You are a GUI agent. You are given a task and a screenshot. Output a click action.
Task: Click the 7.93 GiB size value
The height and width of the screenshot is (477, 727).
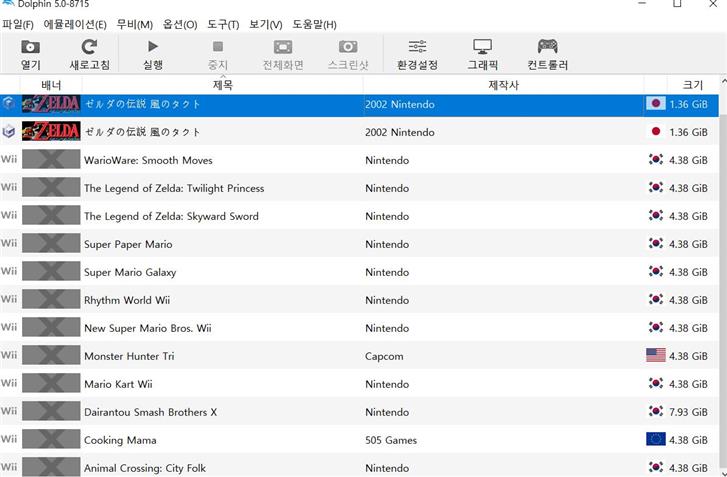tap(688, 412)
